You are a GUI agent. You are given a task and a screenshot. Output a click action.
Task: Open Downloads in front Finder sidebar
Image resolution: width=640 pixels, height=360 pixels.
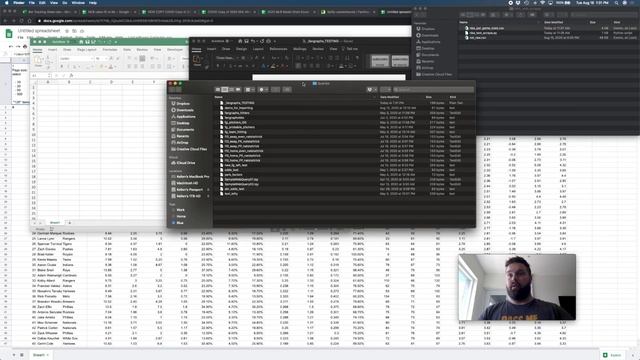click(182, 110)
